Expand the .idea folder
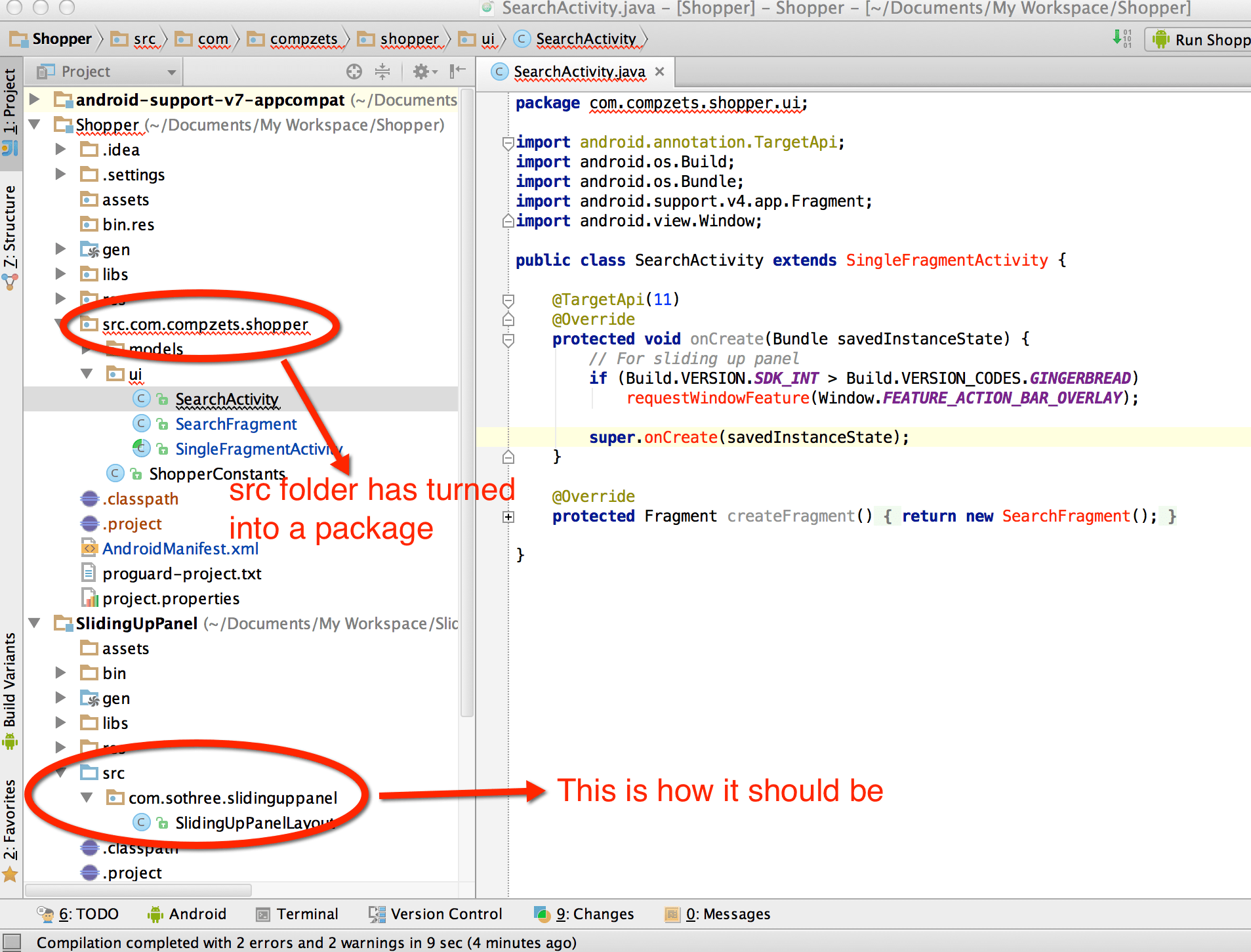 coord(60,149)
